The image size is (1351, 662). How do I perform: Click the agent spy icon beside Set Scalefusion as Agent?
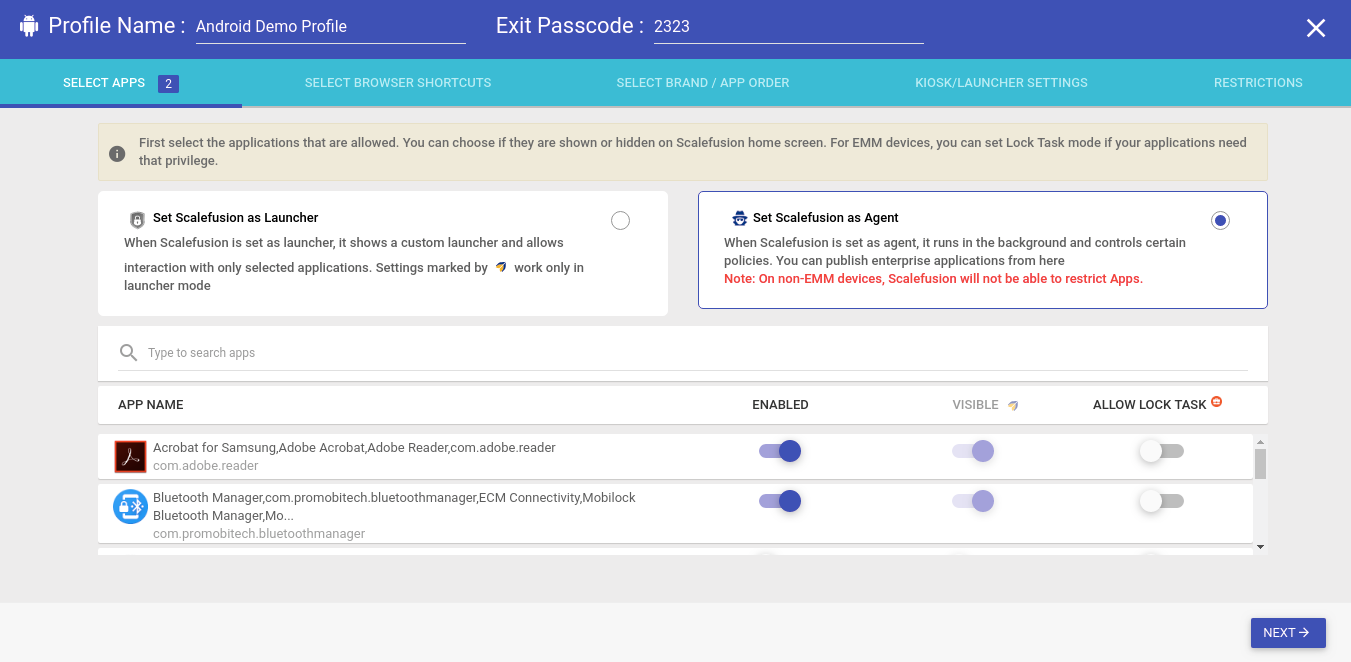(740, 218)
